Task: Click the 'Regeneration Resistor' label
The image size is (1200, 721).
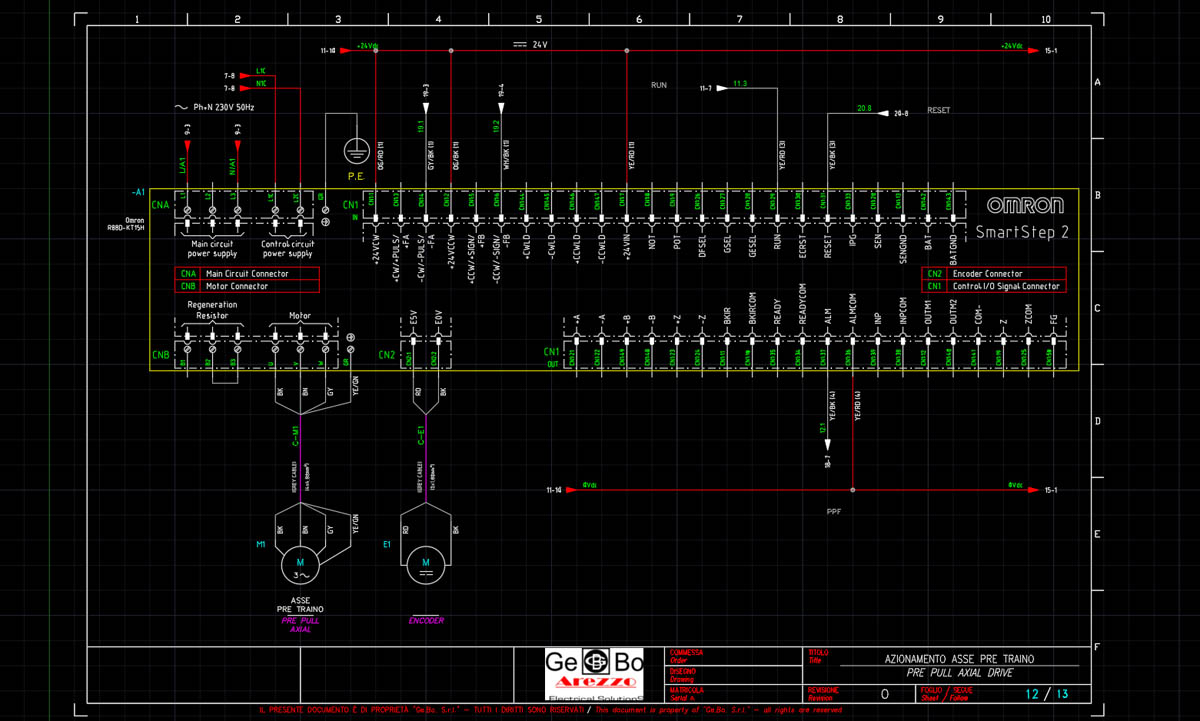Action: pos(211,310)
